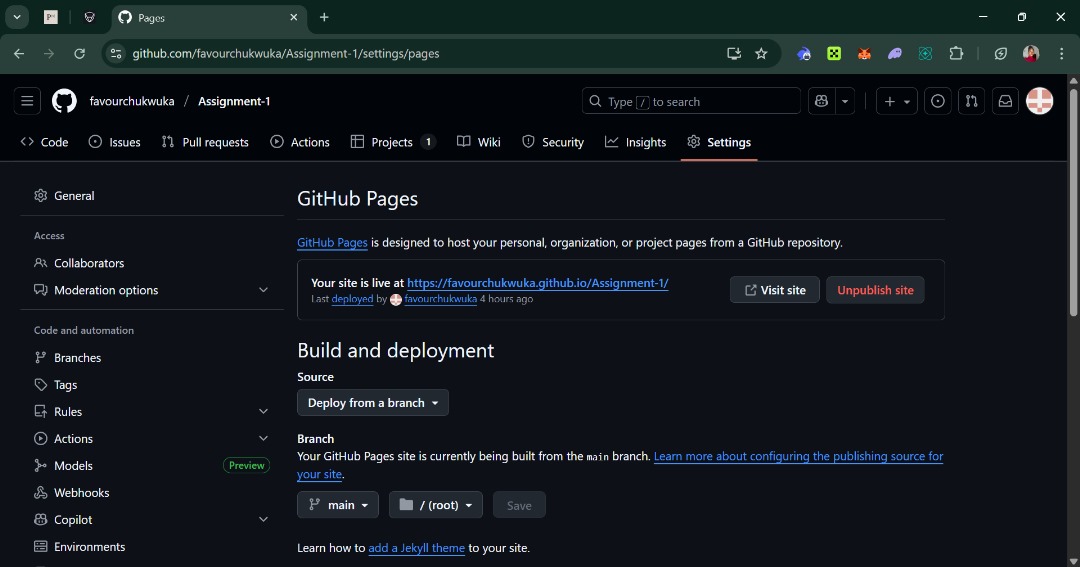Viewport: 1080px width, 567px height.
Task: Bookmark this page with star icon
Action: tap(761, 54)
